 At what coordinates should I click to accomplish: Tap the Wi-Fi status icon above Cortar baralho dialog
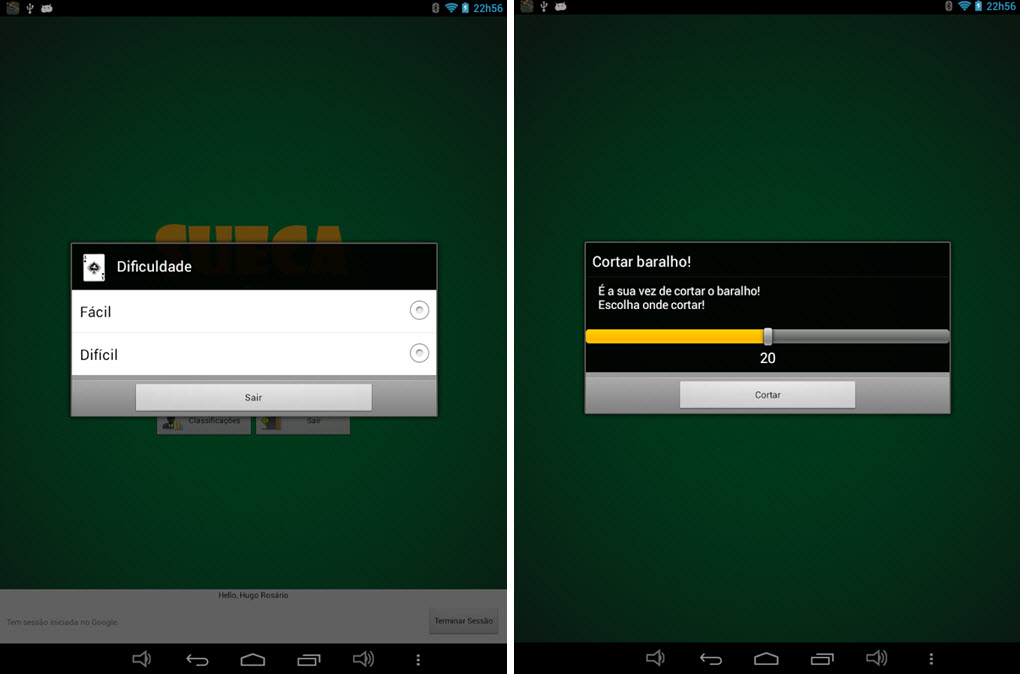(x=964, y=7)
